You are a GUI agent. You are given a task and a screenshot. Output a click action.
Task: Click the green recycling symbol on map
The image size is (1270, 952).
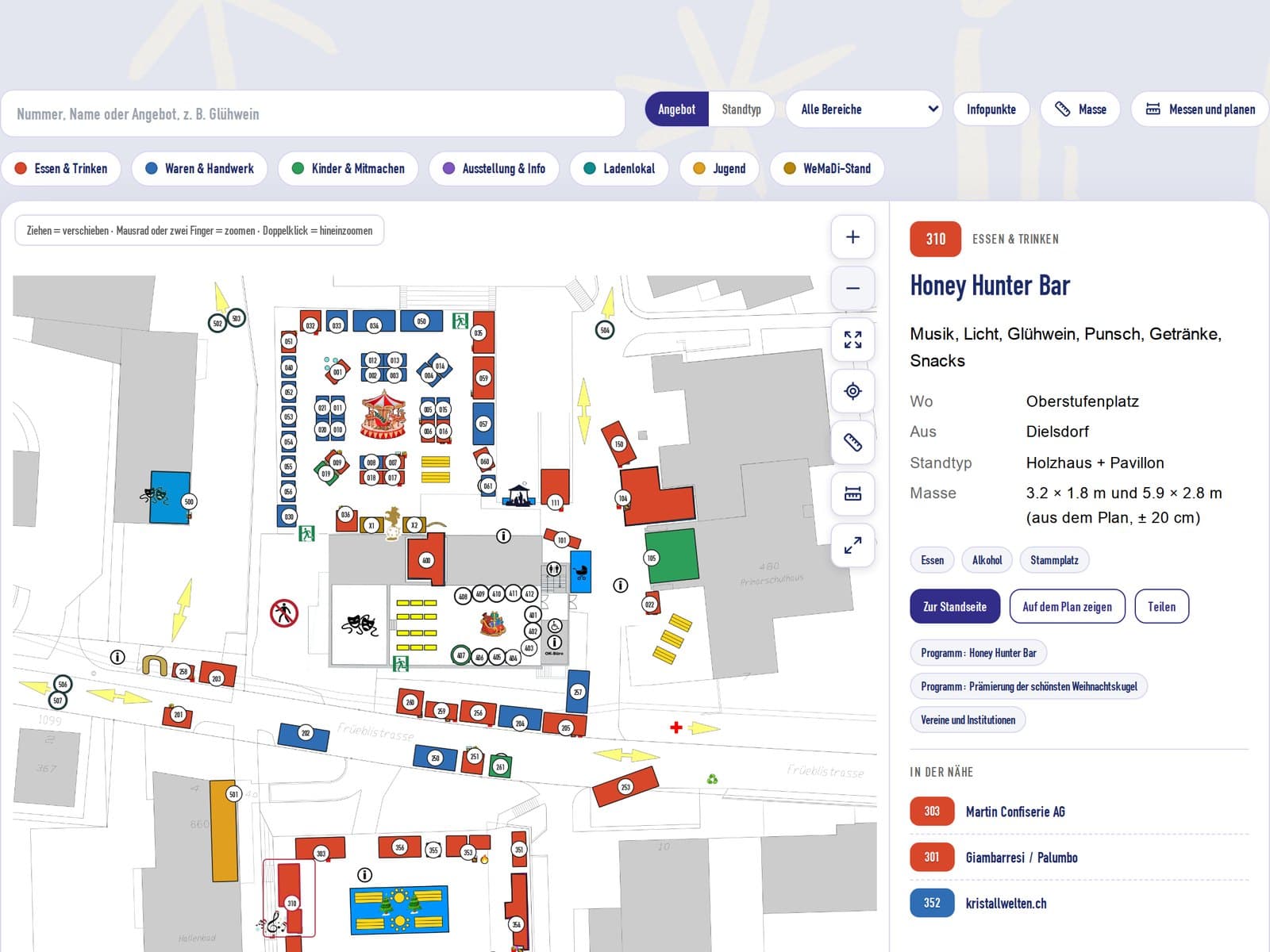point(712,779)
